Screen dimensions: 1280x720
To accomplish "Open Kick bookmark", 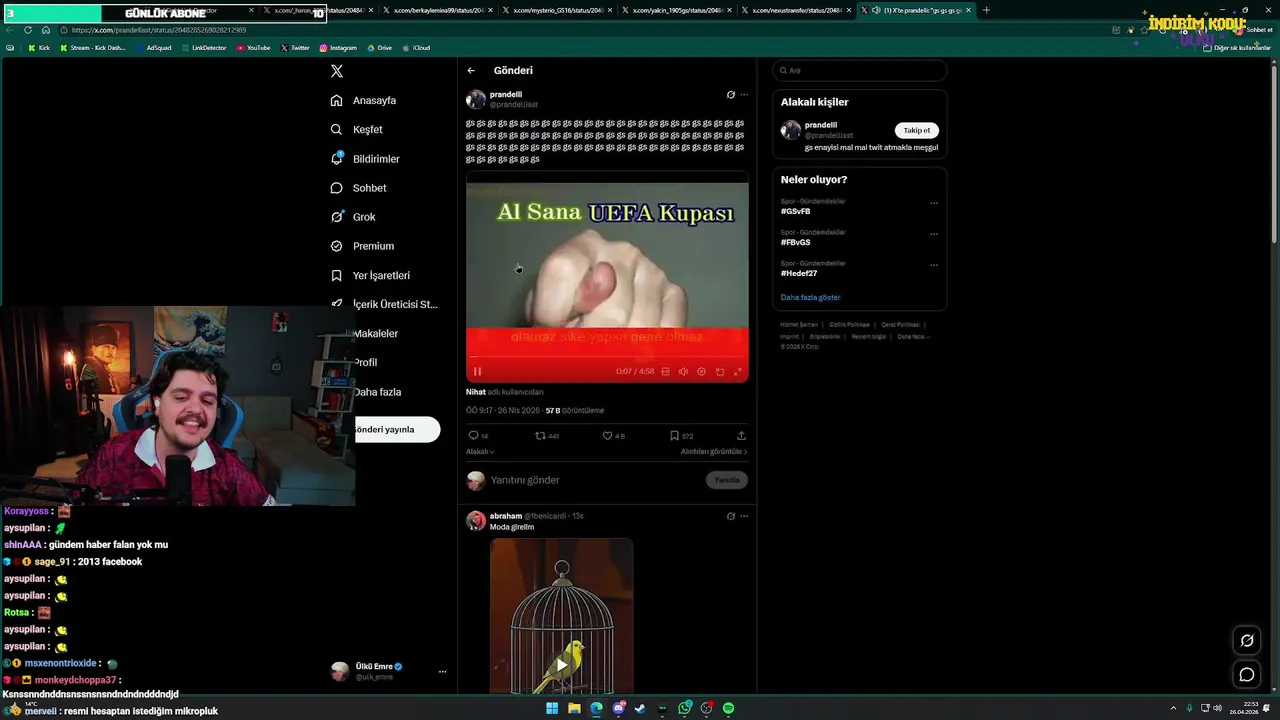I will pyautogui.click(x=39, y=48).
